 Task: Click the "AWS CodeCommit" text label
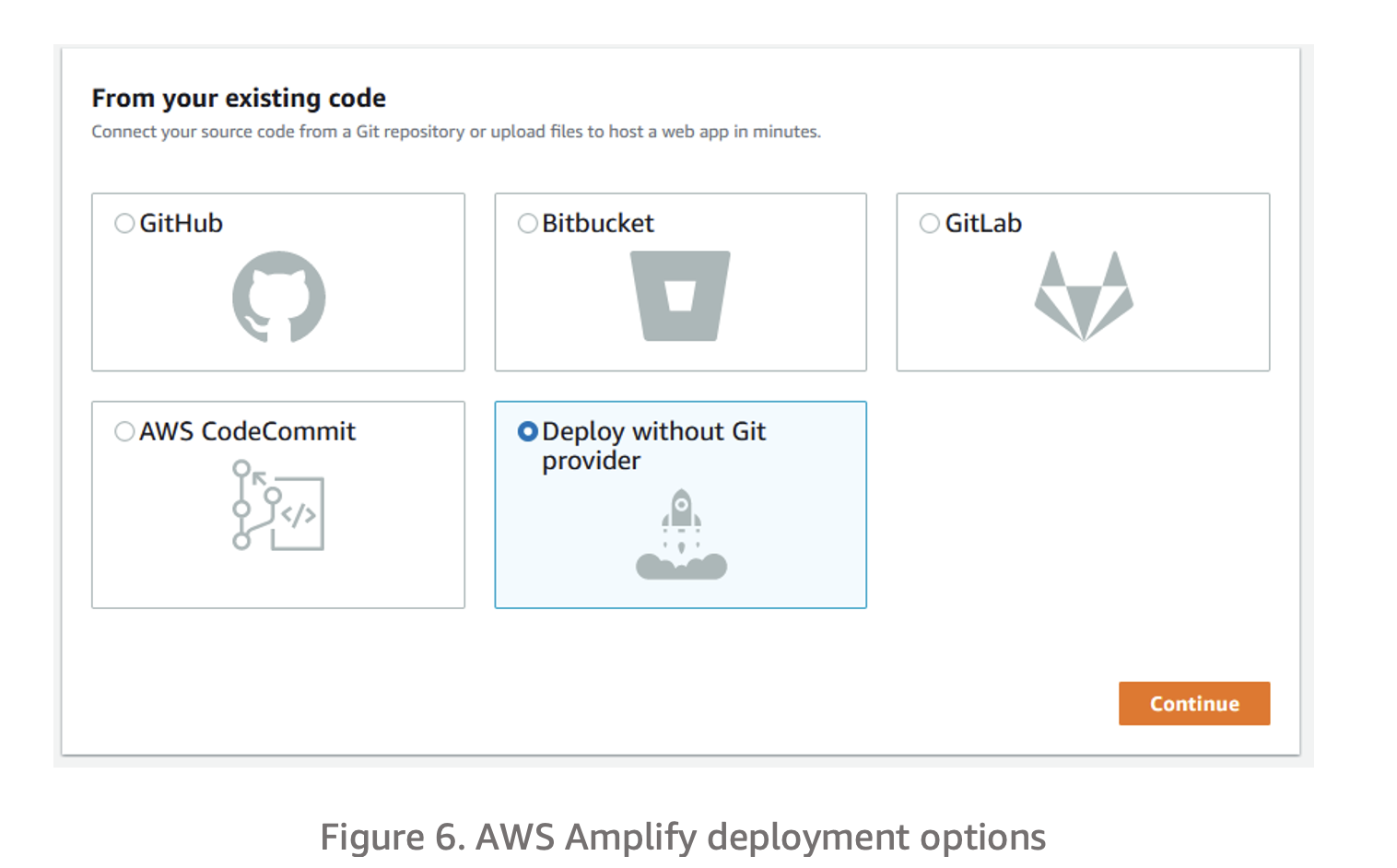247,431
